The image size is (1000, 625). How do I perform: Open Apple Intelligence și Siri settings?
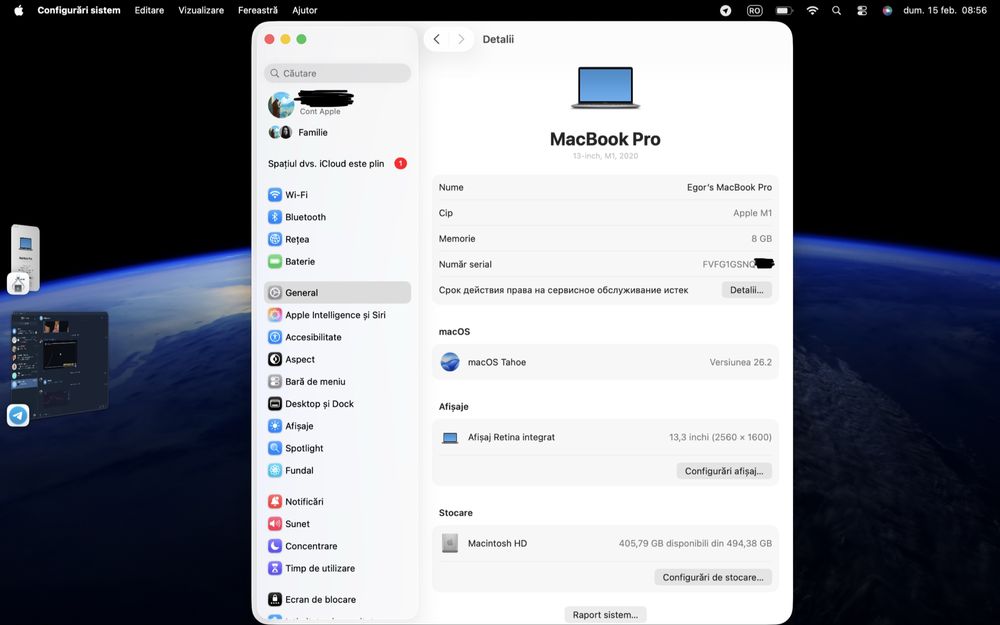[337, 315]
